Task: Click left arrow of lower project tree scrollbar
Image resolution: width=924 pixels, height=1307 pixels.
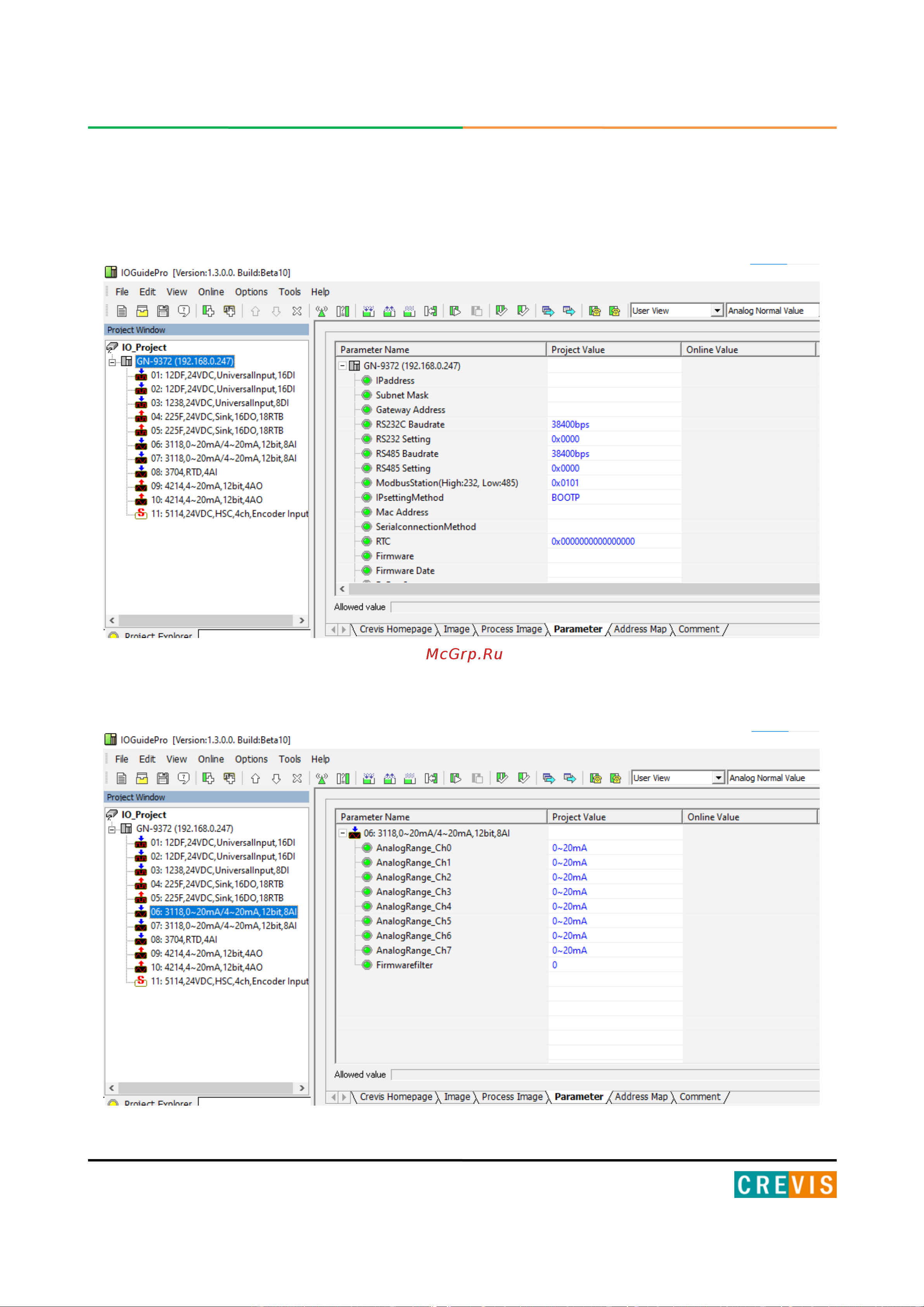Action: pyautogui.click(x=112, y=1088)
